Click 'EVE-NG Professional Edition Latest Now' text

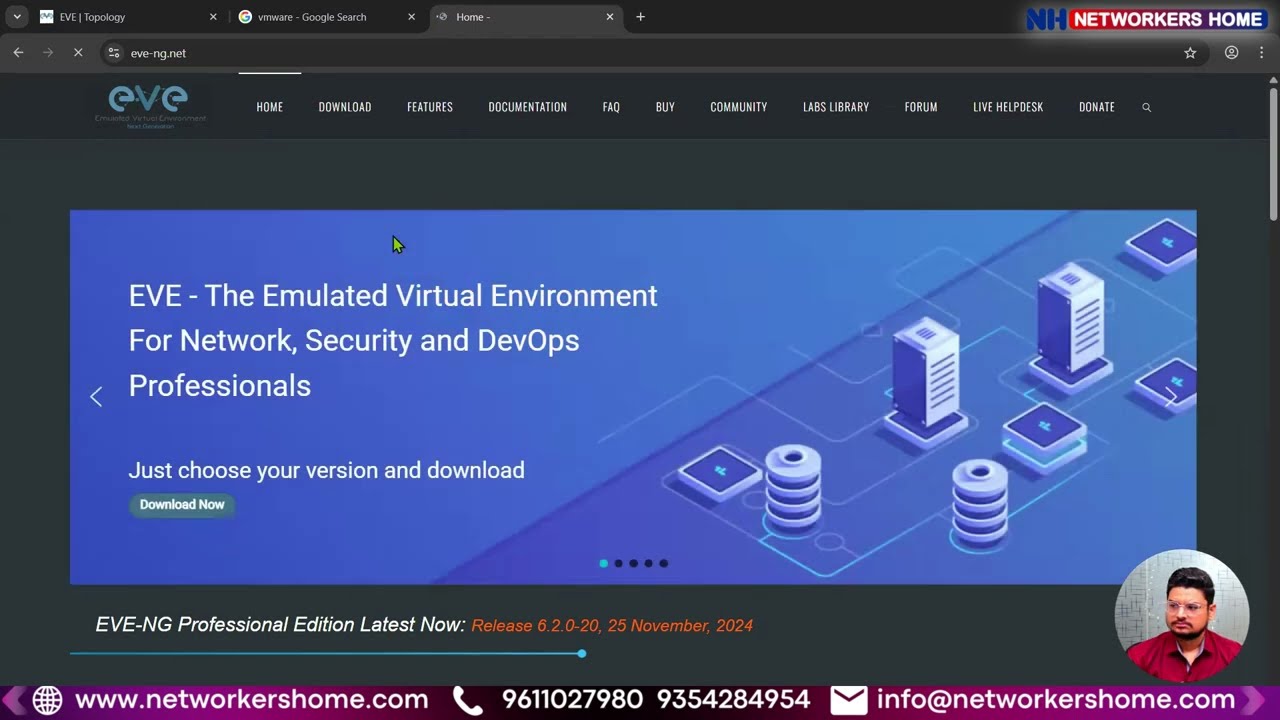280,625
